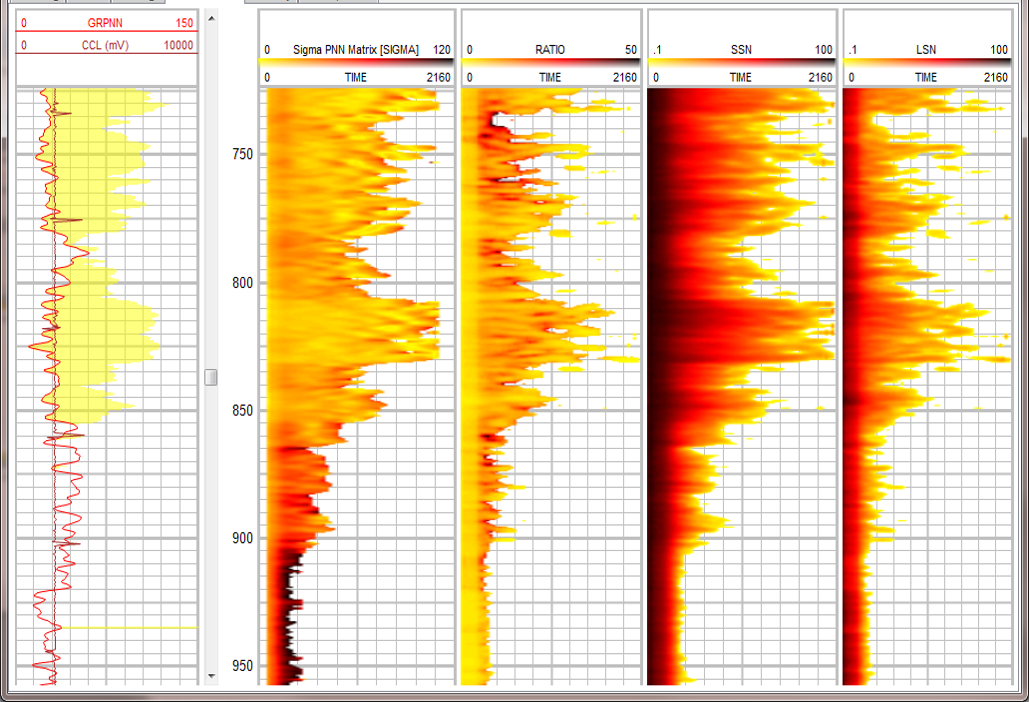The height and width of the screenshot is (702, 1029).
Task: Click the RATIO track title
Action: [x=552, y=49]
